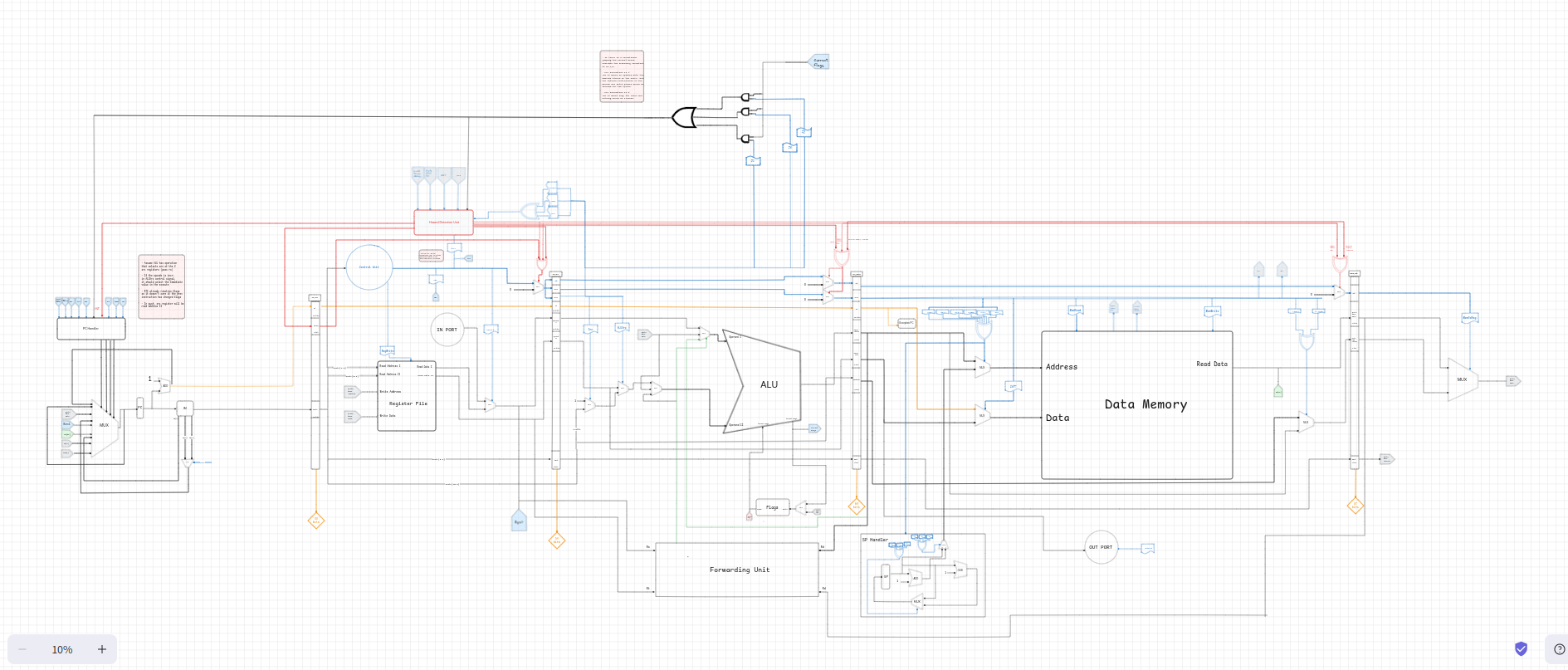Select the Data Memory block
Image resolution: width=1568 pixels, height=670 pixels.
(1136, 405)
